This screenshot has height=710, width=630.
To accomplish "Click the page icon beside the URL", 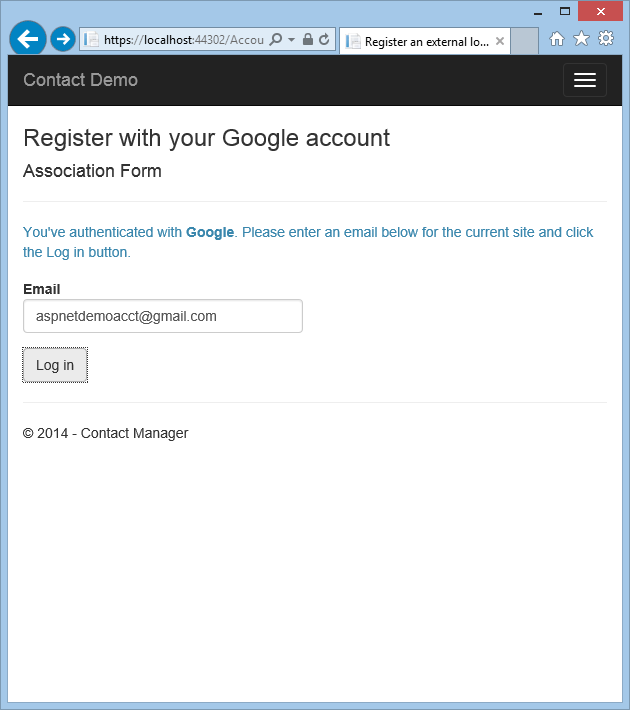I will [92, 40].
